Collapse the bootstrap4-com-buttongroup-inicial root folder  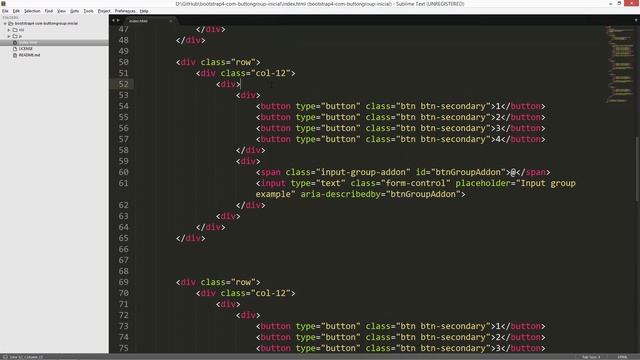[x=5, y=24]
